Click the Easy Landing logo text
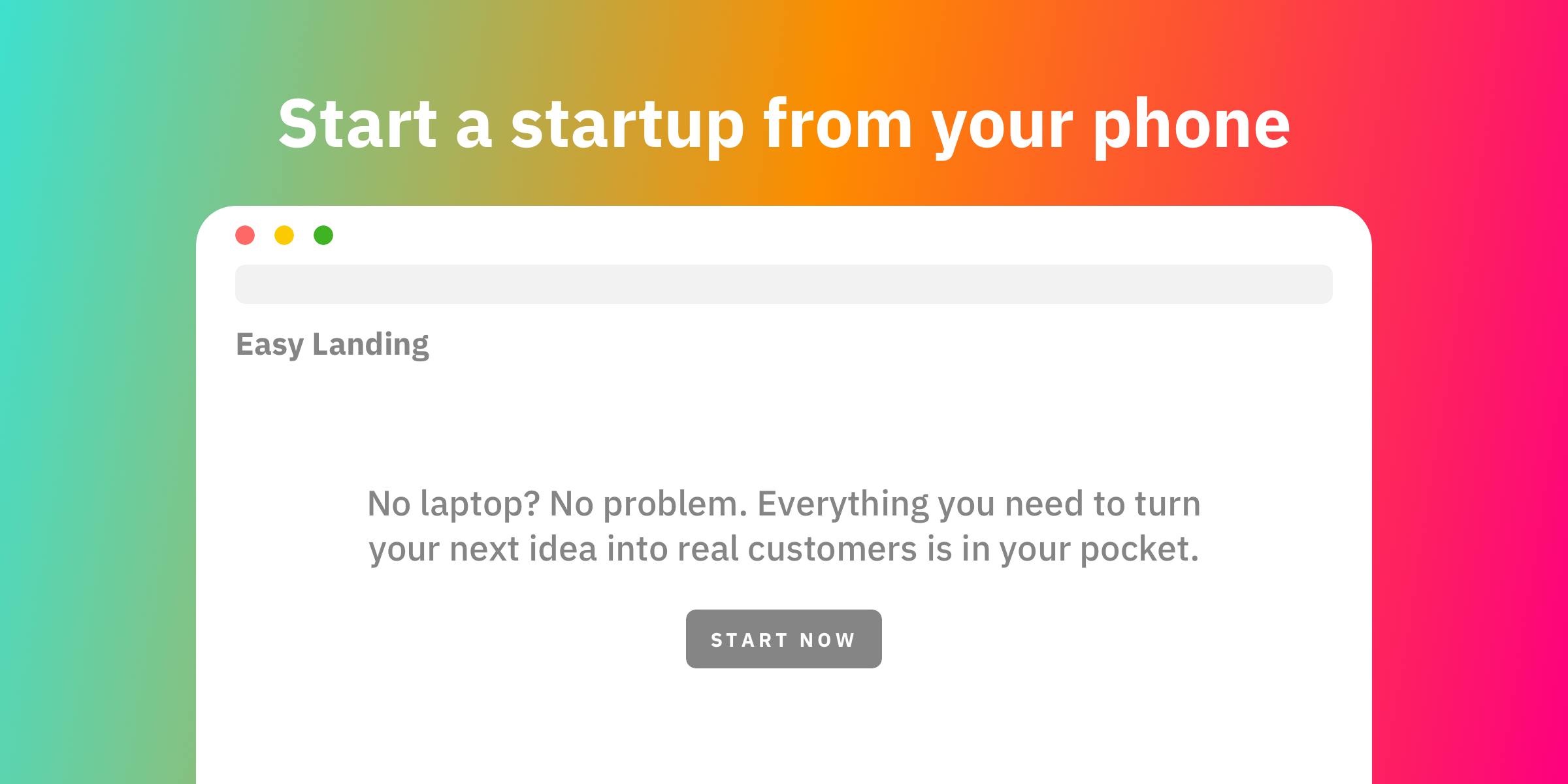Image resolution: width=1568 pixels, height=784 pixels. click(332, 344)
